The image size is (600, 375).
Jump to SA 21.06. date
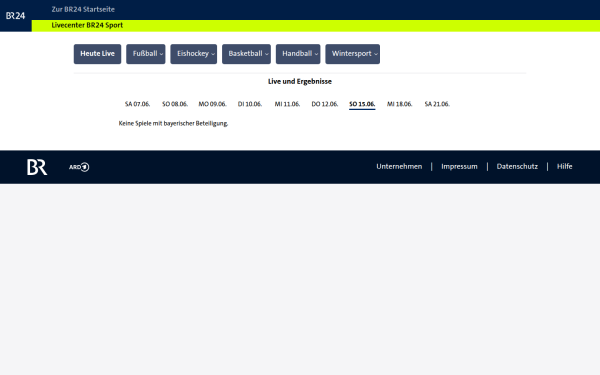(x=437, y=104)
